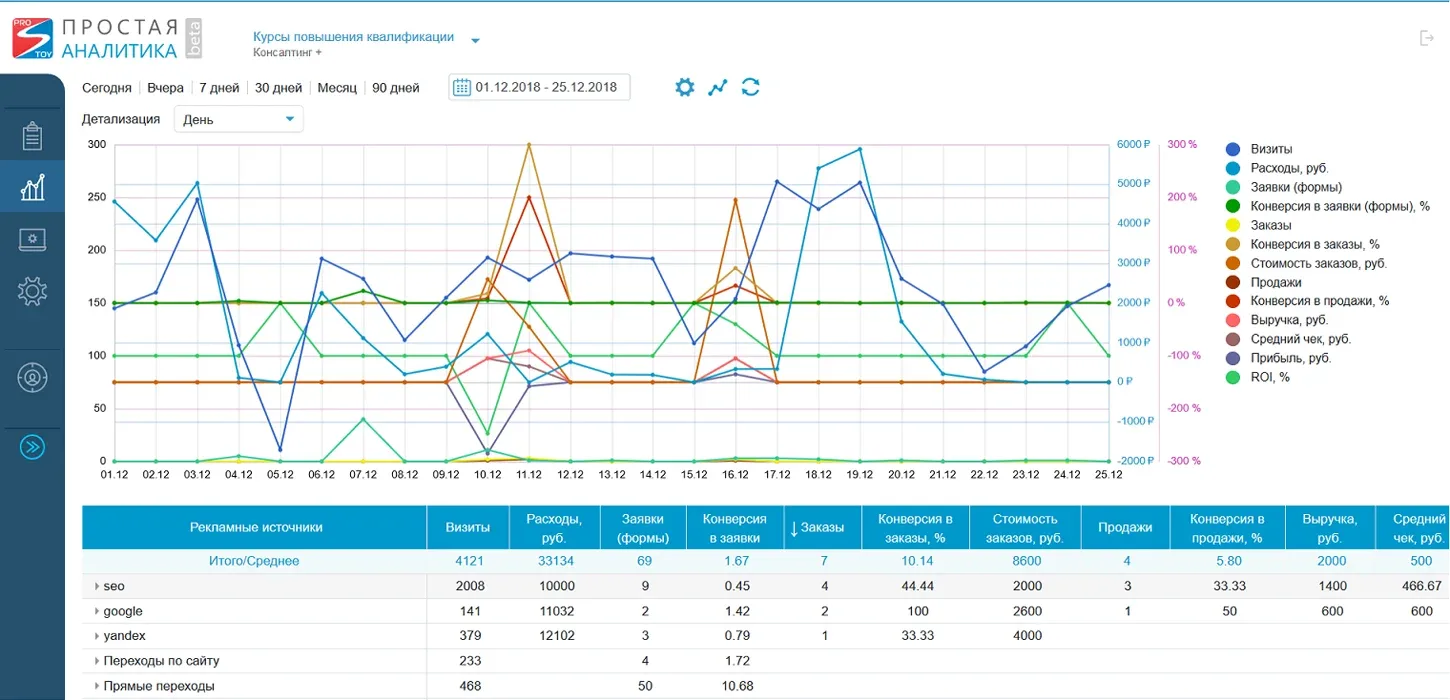Click the logout icon at top right
The width and height of the screenshot is (1450, 700).
1427,38
